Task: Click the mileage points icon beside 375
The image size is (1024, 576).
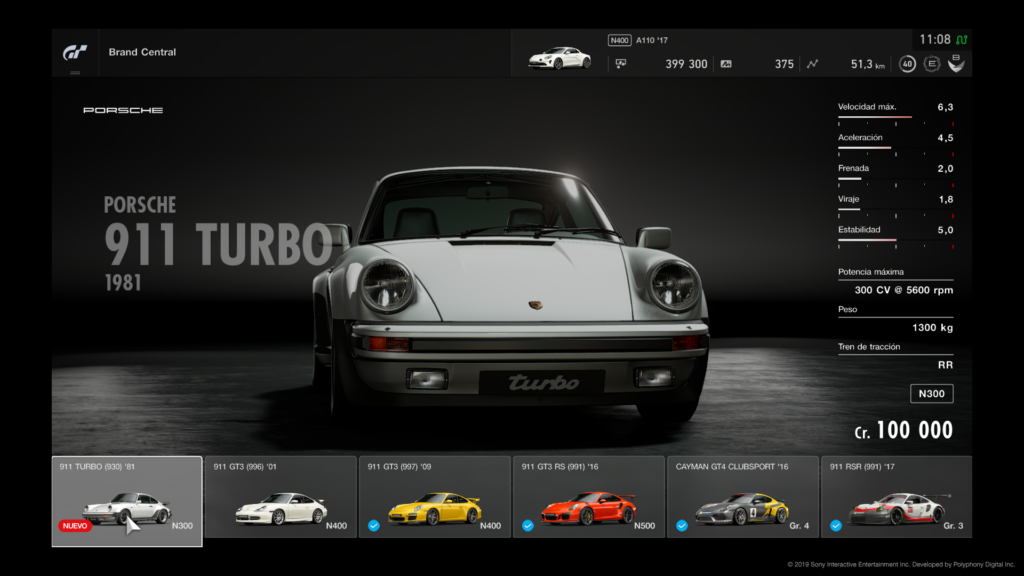Action: click(726, 64)
